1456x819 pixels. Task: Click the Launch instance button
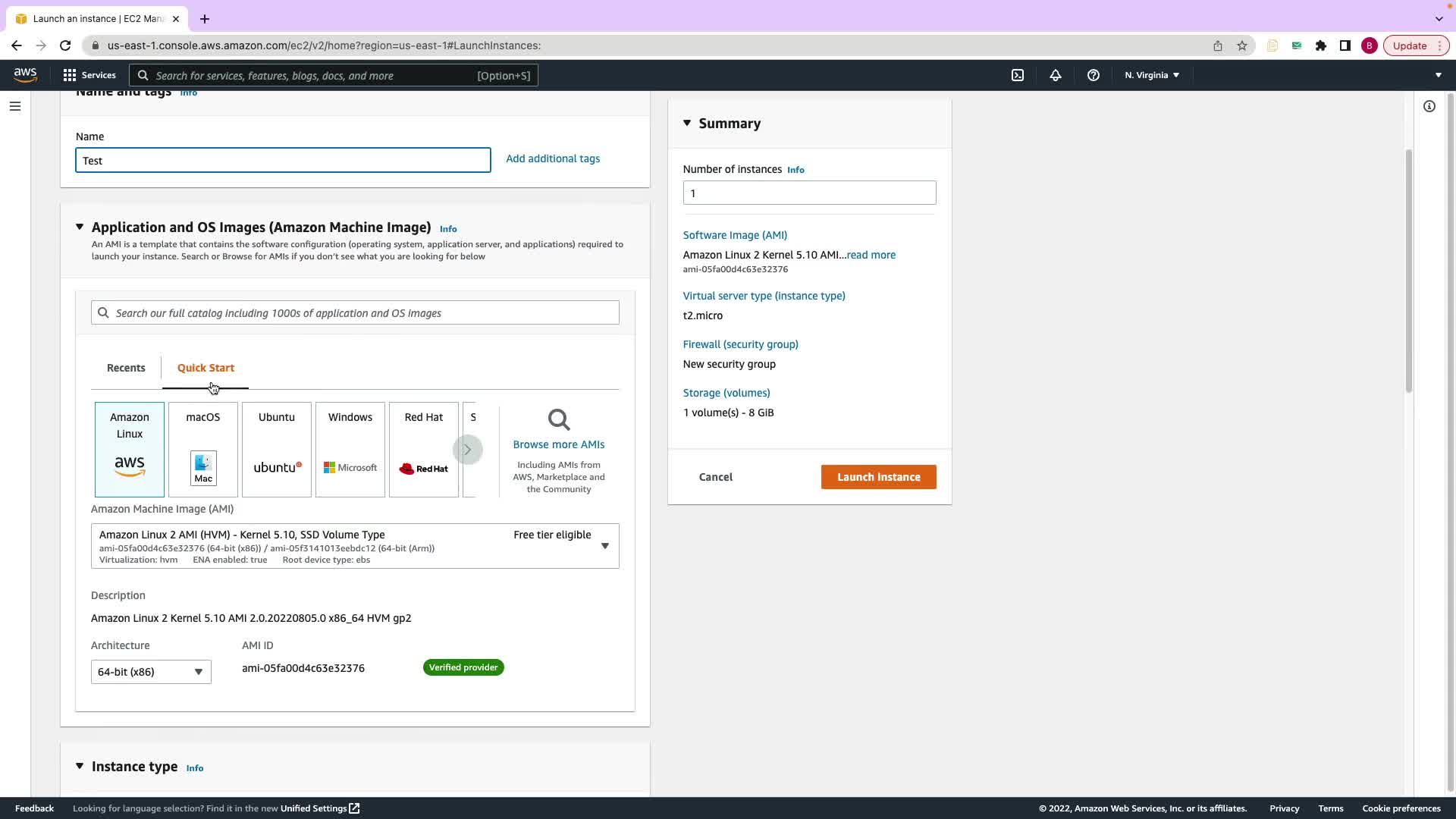tap(878, 477)
